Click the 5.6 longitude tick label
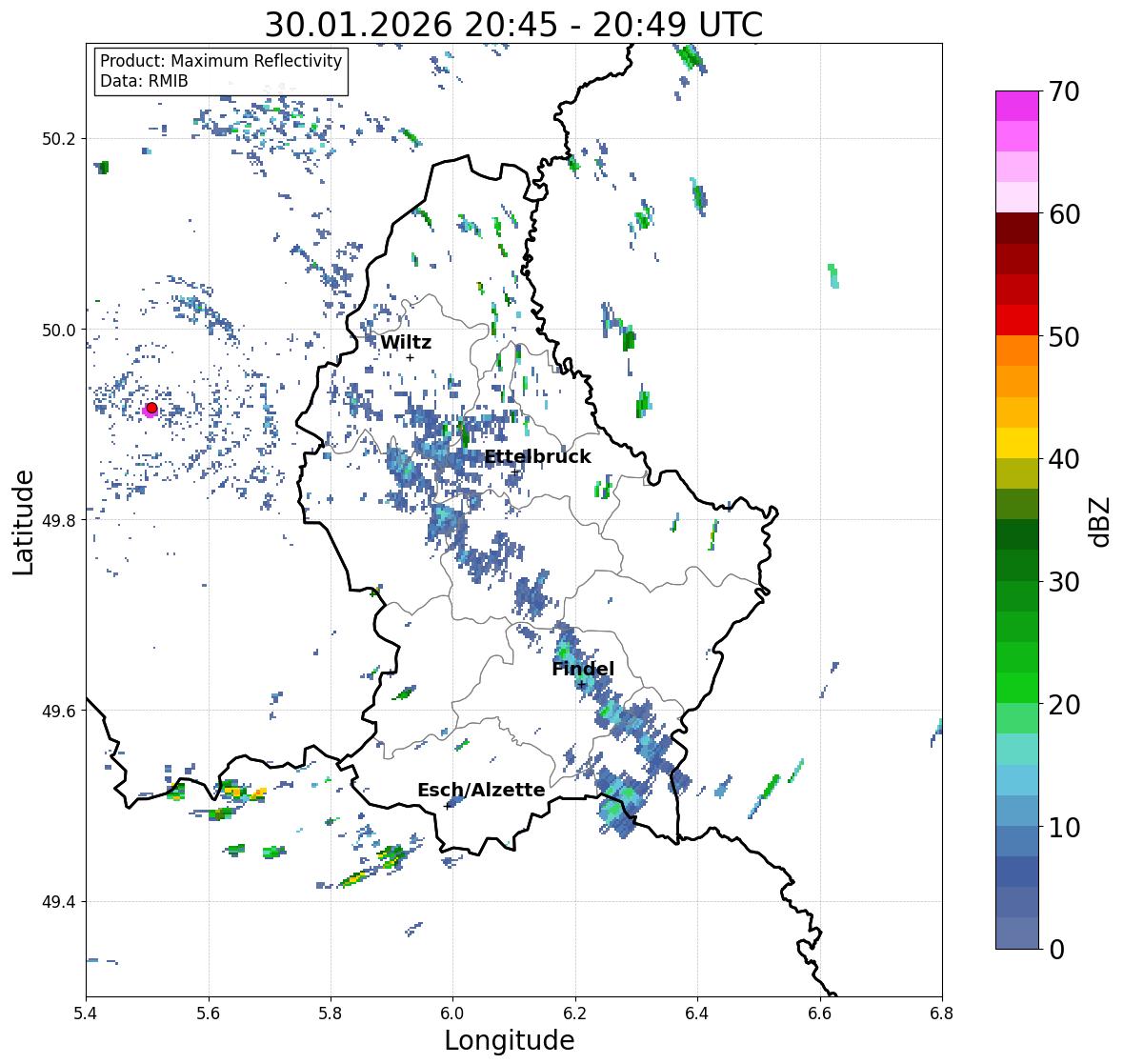This screenshot has height=1064, width=1123. 209,1014
